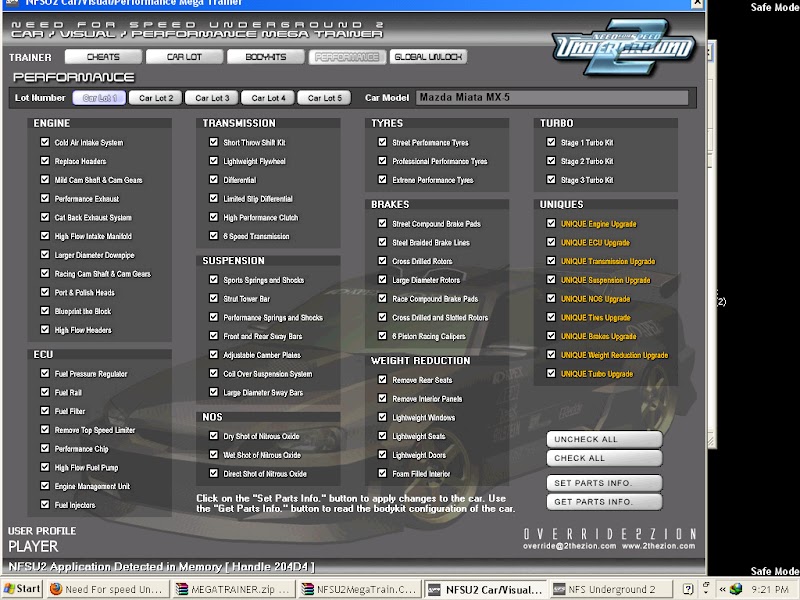This screenshot has height=600, width=800.
Task: Uncheck Foam Filled Interior
Action: pyautogui.click(x=382, y=473)
